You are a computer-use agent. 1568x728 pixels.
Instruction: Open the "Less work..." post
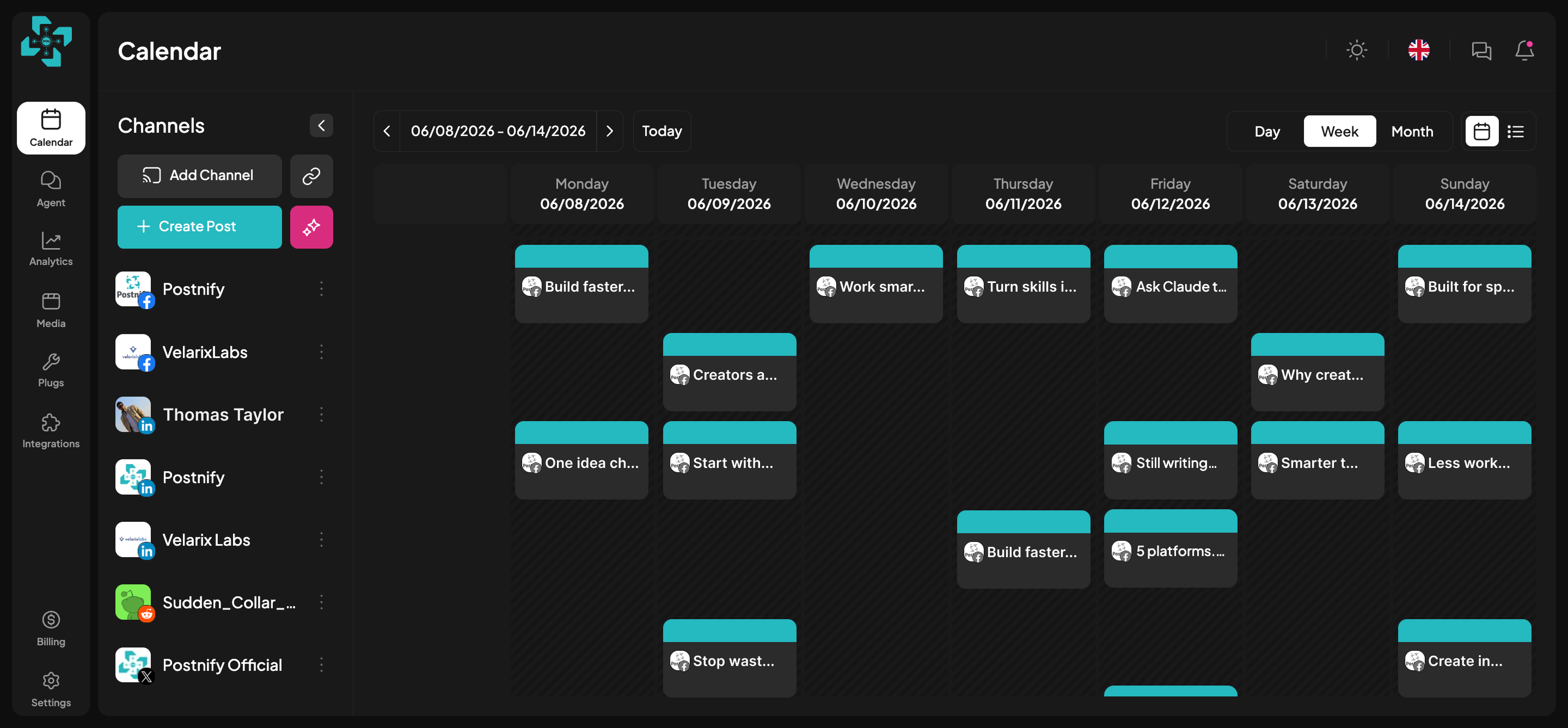click(x=1465, y=460)
